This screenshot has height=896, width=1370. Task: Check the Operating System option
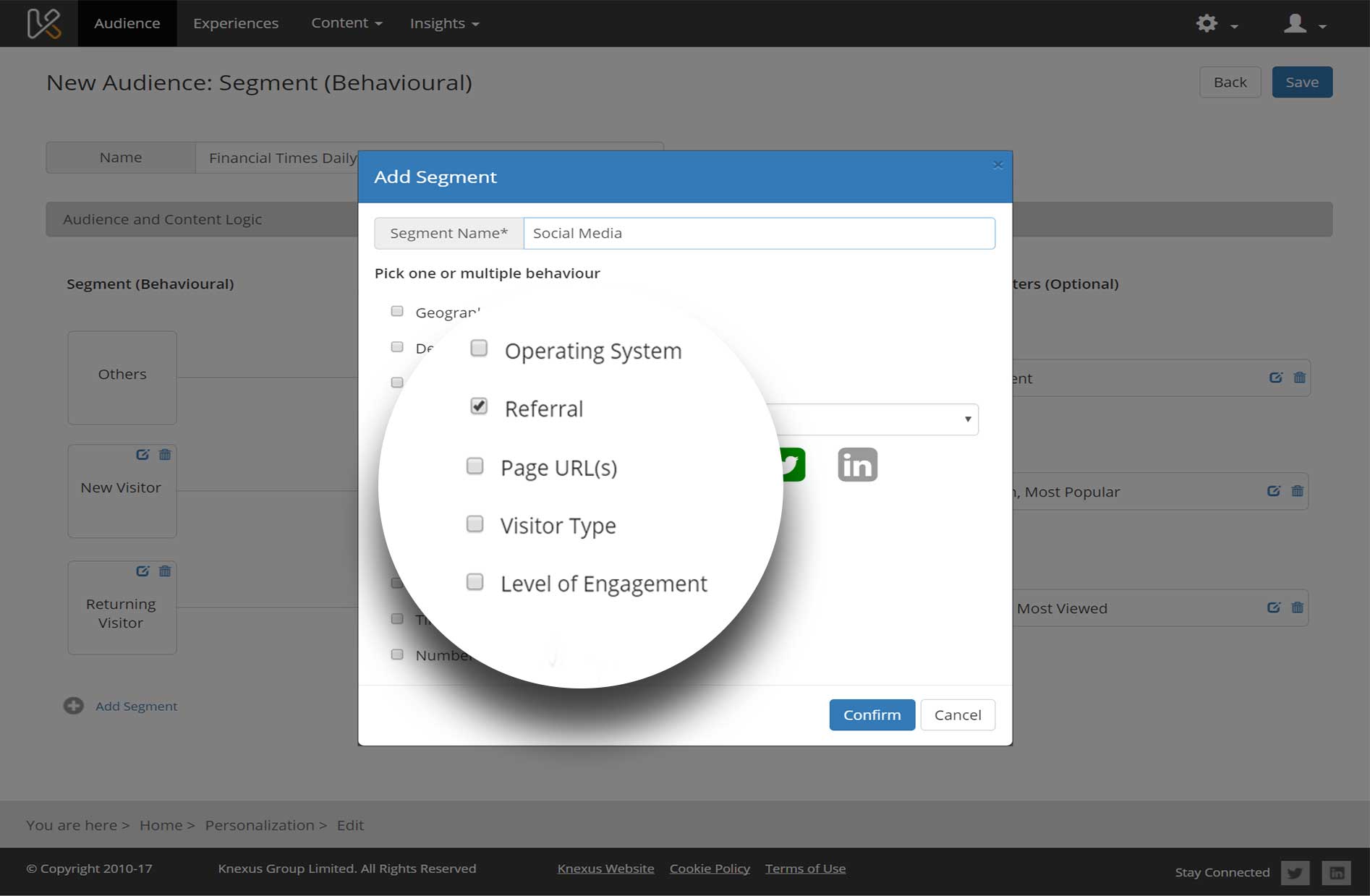coord(479,349)
